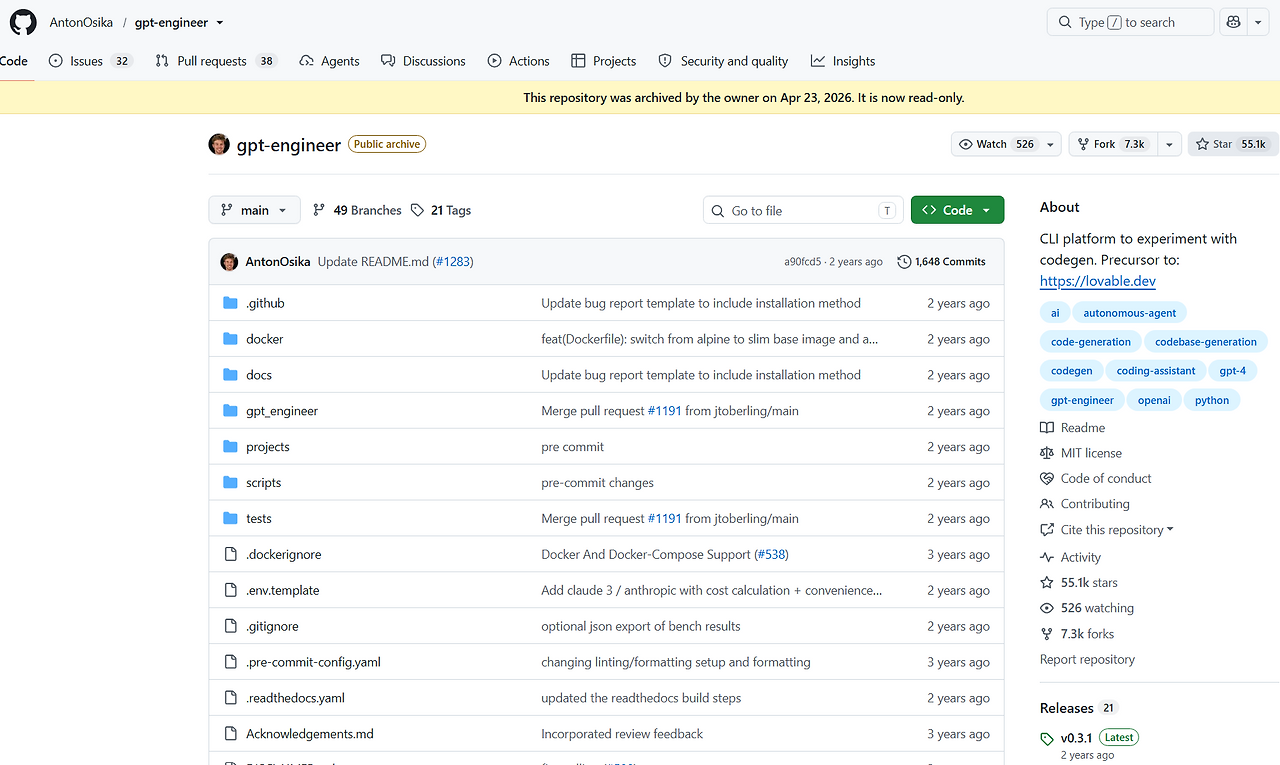The image size is (1280, 765).
Task: Open the Report repository link
Action: point(1087,660)
